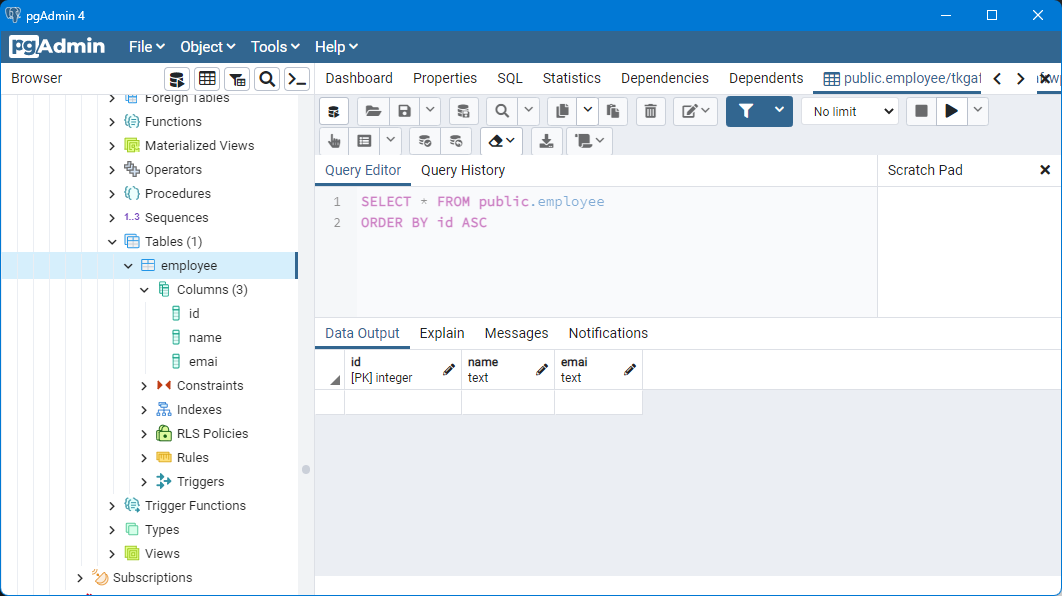Collapse the employee table node
Image resolution: width=1062 pixels, height=596 pixels.
[x=128, y=266]
